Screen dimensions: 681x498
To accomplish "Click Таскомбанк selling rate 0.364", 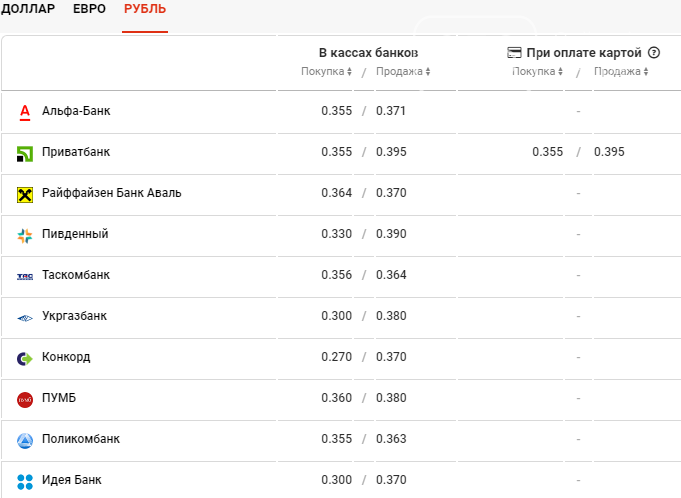I will [x=391, y=275].
